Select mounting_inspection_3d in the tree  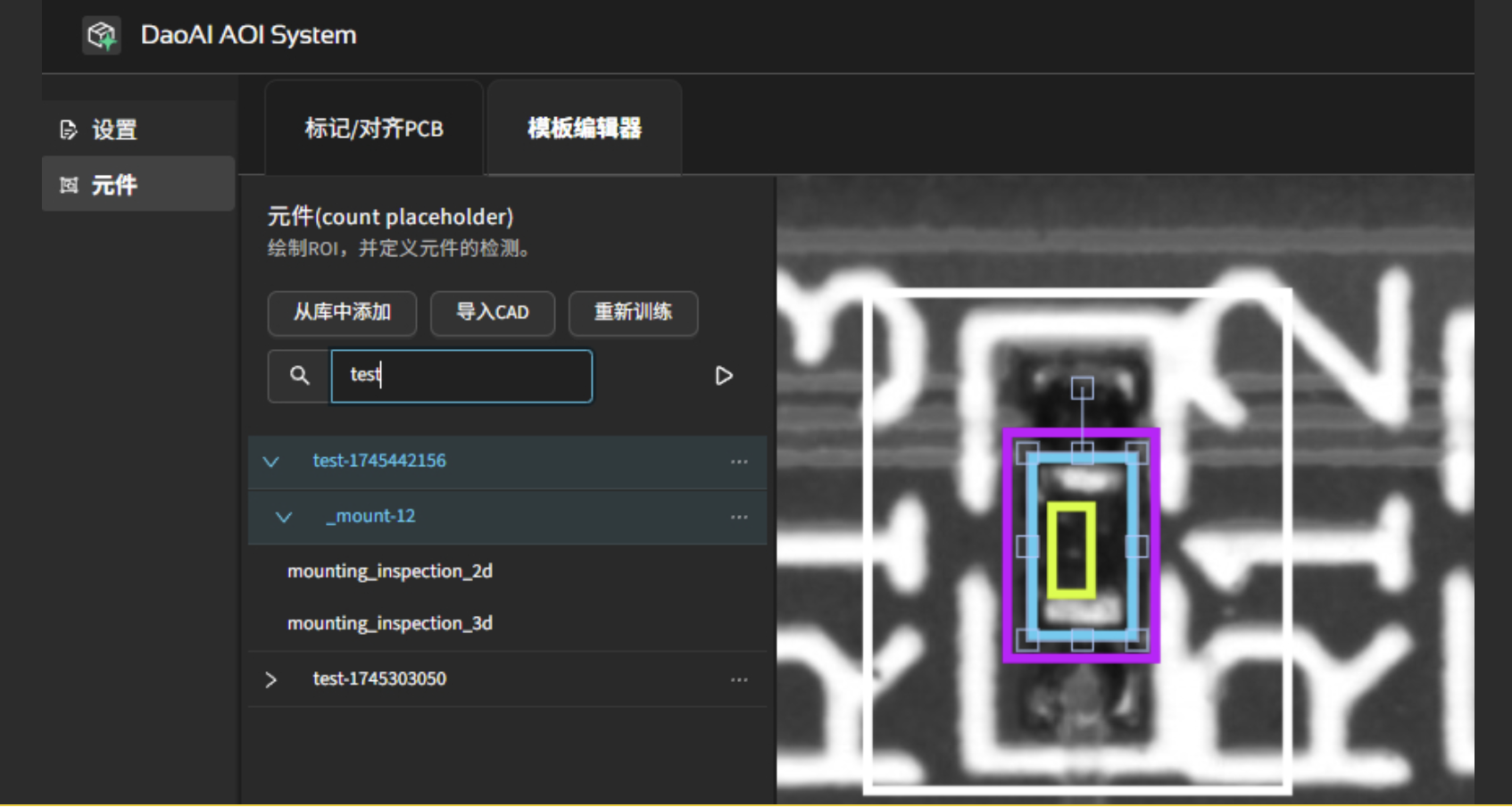click(x=391, y=623)
